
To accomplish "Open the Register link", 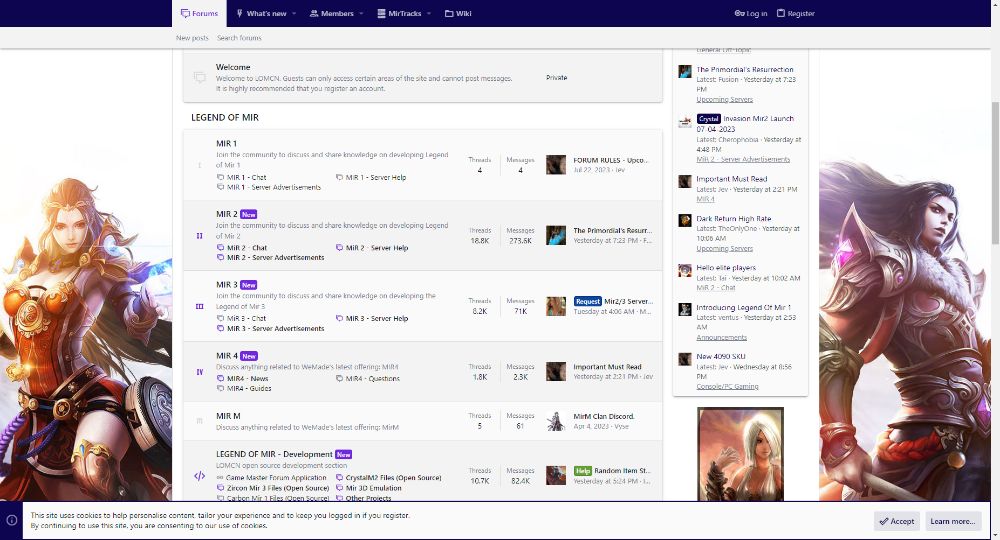I will point(795,14).
